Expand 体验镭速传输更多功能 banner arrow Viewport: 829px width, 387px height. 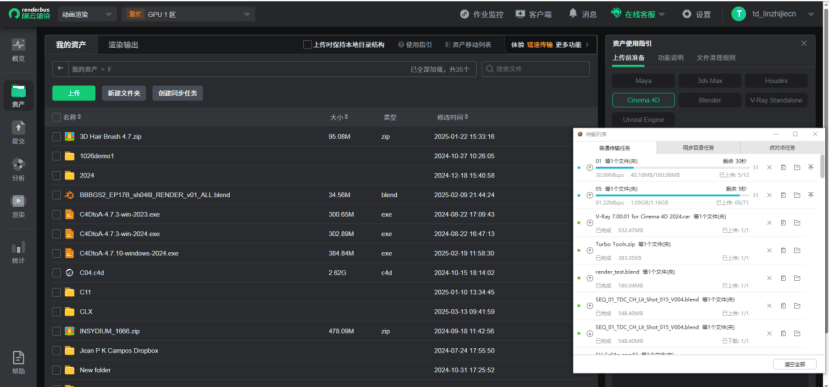(x=587, y=45)
